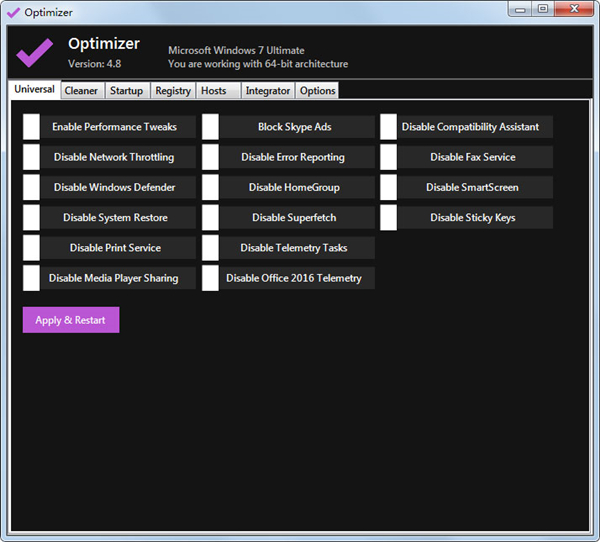Toggle Enable Performance Tweaks

32,127
